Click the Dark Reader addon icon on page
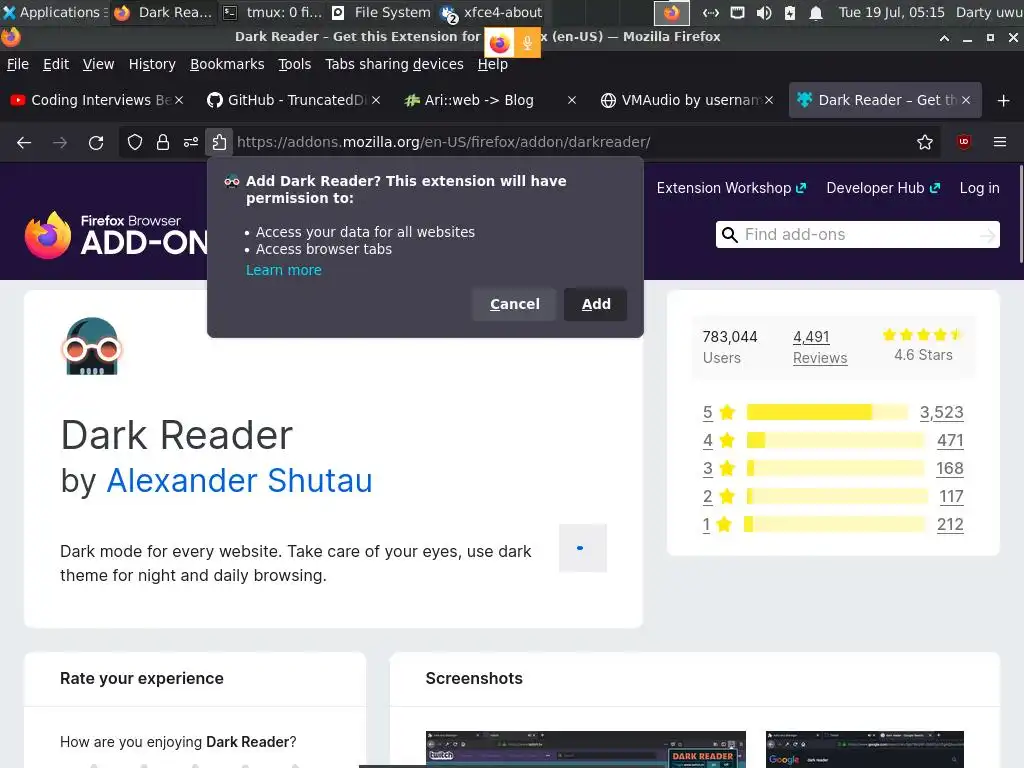 point(92,346)
